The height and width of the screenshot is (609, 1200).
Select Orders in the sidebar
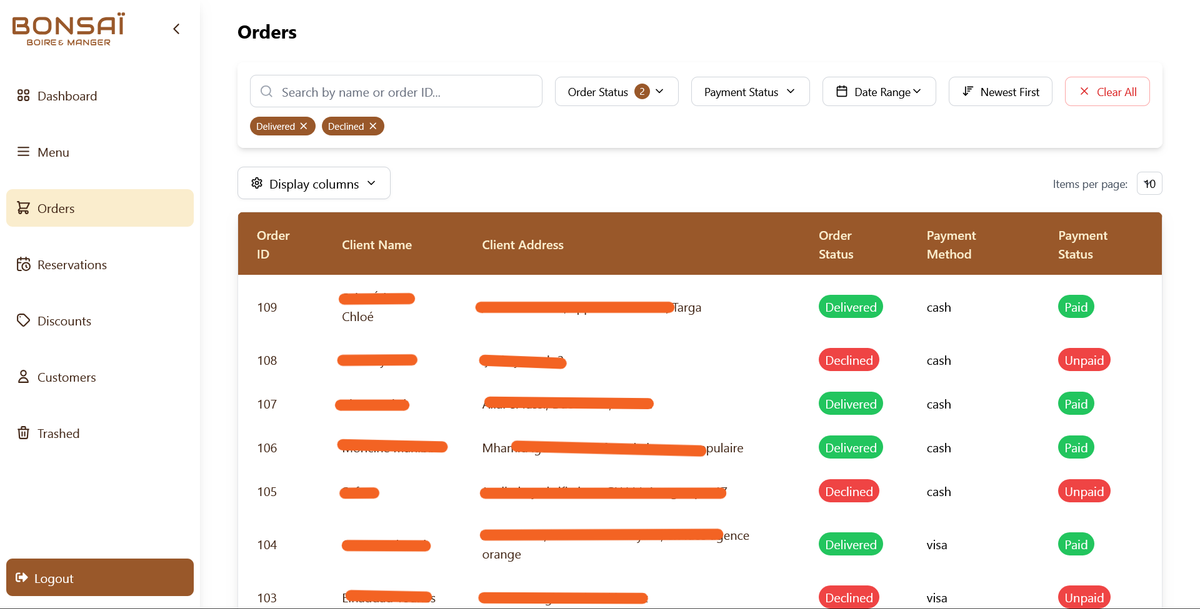coord(100,208)
